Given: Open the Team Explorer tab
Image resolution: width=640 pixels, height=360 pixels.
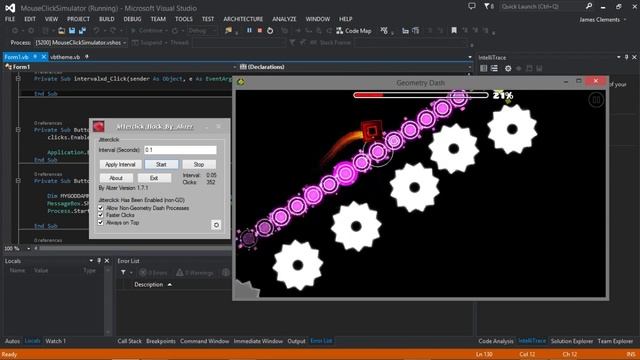Looking at the screenshot, I should click(x=615, y=341).
